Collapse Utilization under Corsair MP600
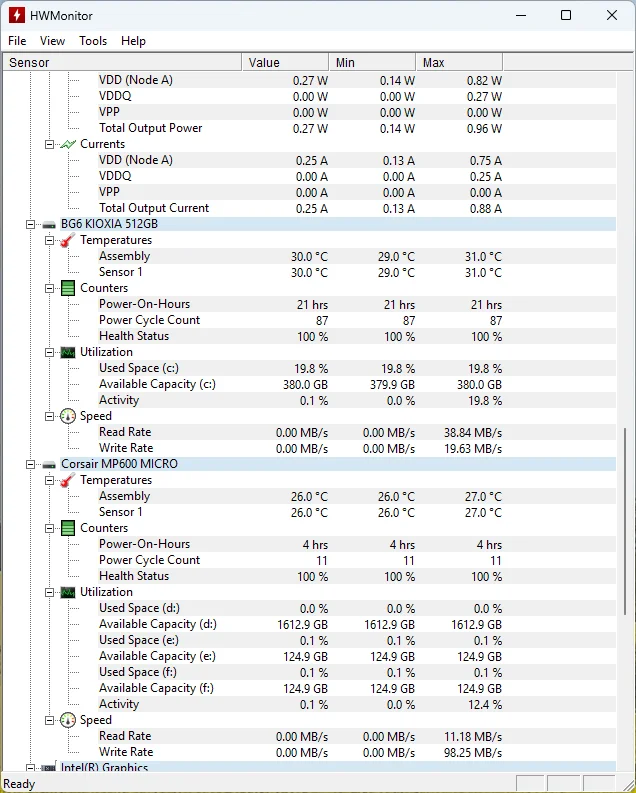636x793 pixels. coord(50,592)
